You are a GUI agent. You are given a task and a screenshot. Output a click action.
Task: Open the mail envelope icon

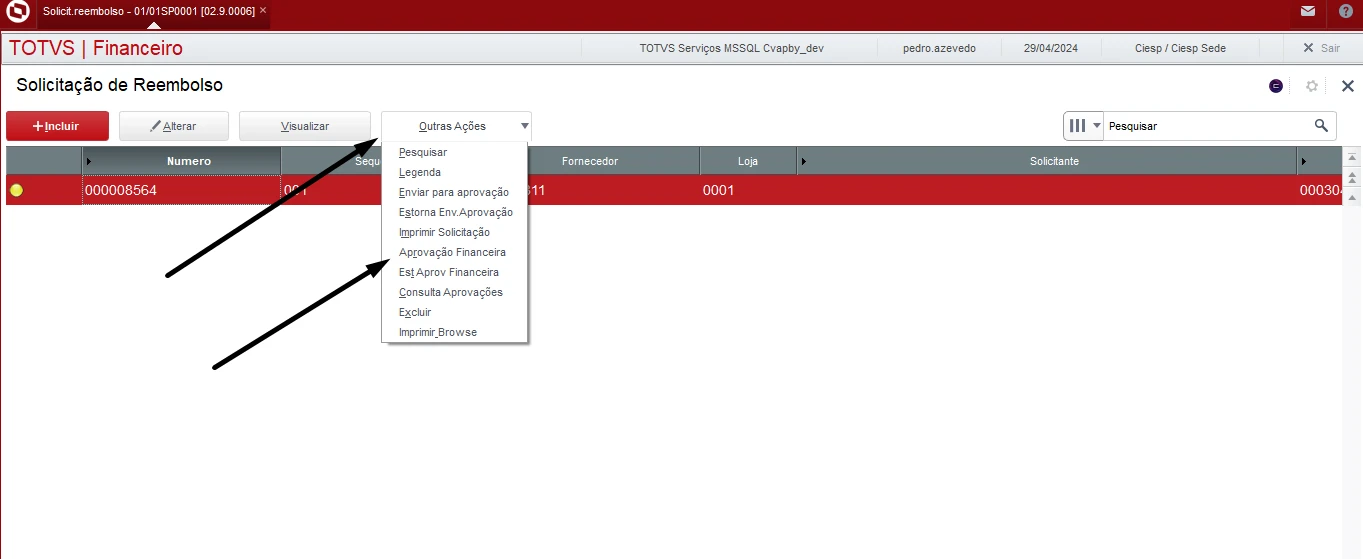click(1308, 12)
